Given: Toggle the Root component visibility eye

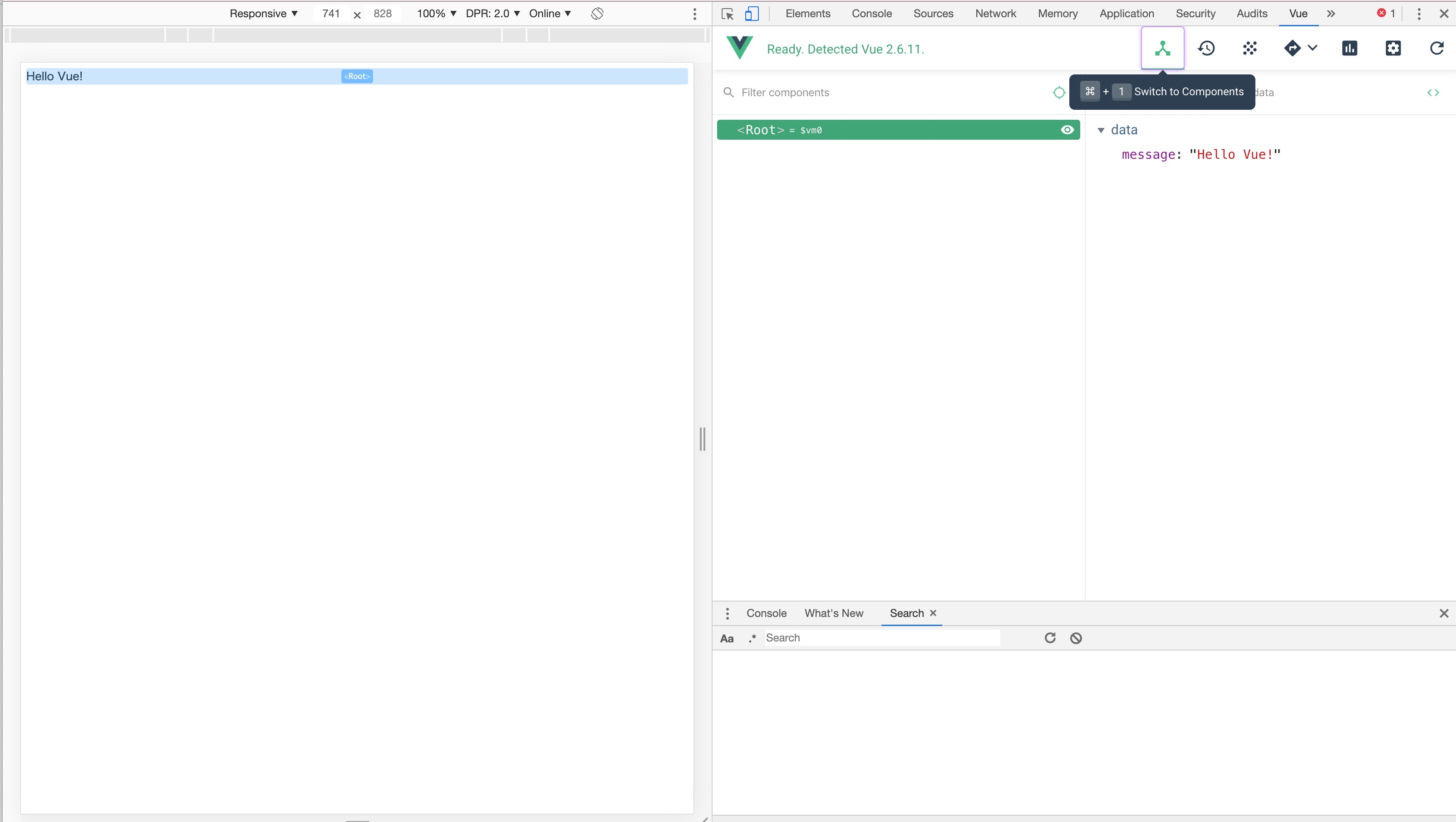Looking at the screenshot, I should (1066, 129).
